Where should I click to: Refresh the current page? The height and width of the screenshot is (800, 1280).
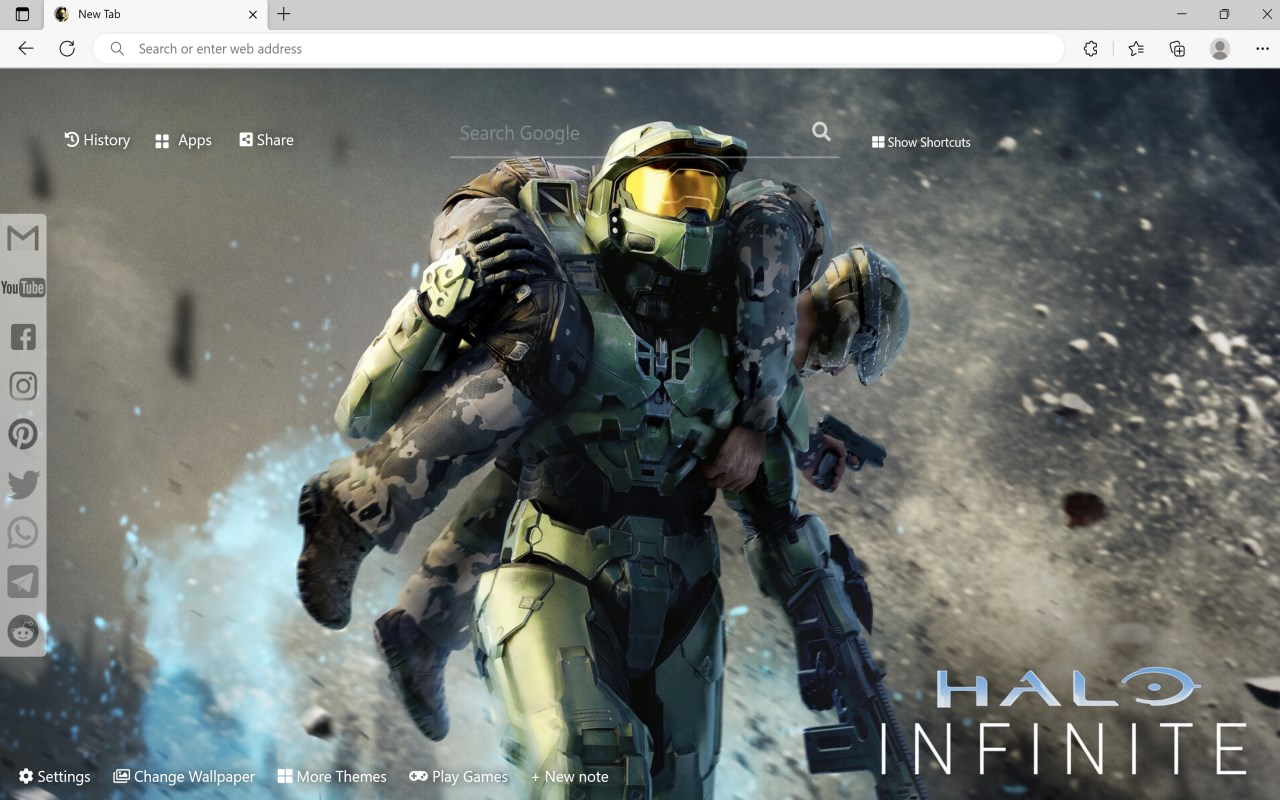[x=67, y=48]
